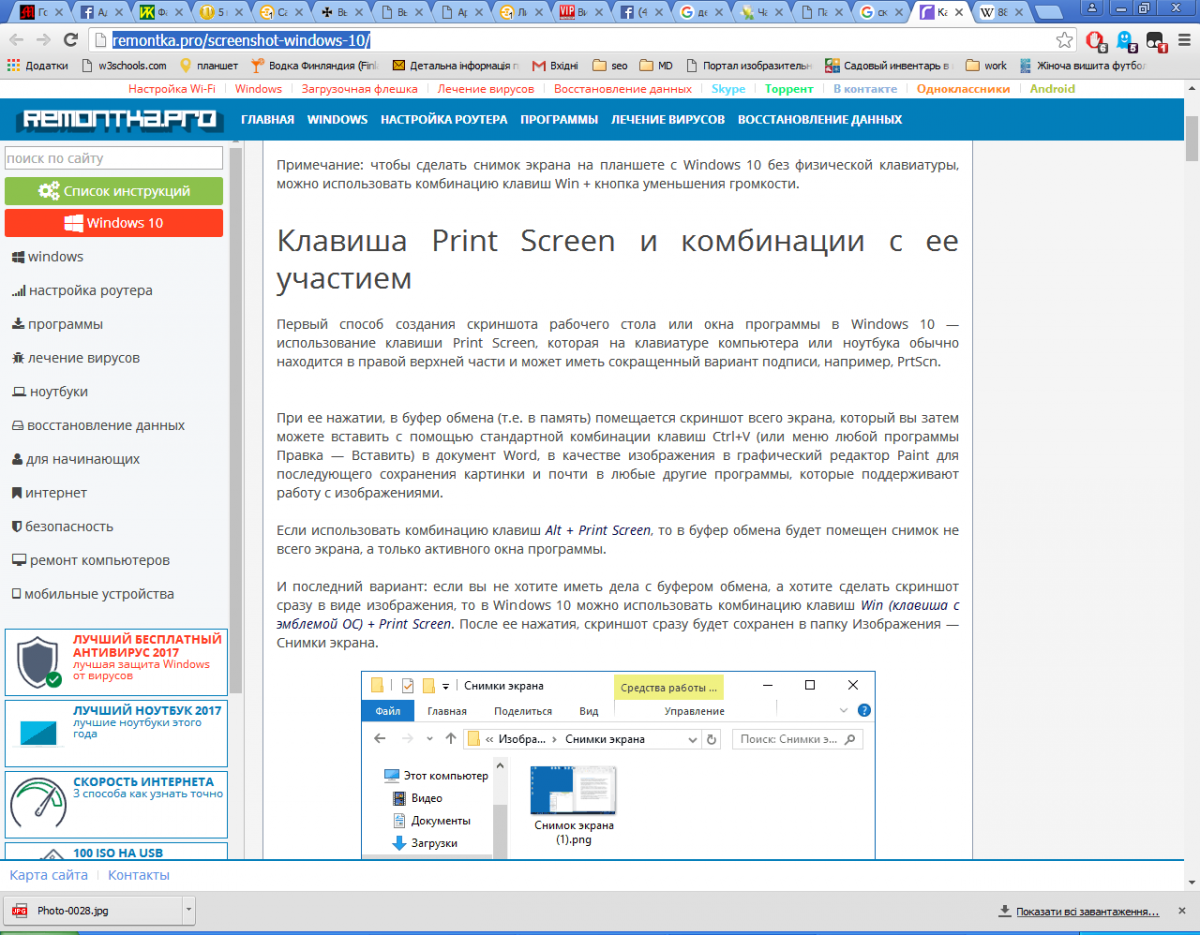Switch to the Wikipedia W browser tab
Screen dimensions: 1200x935
[1000, 13]
